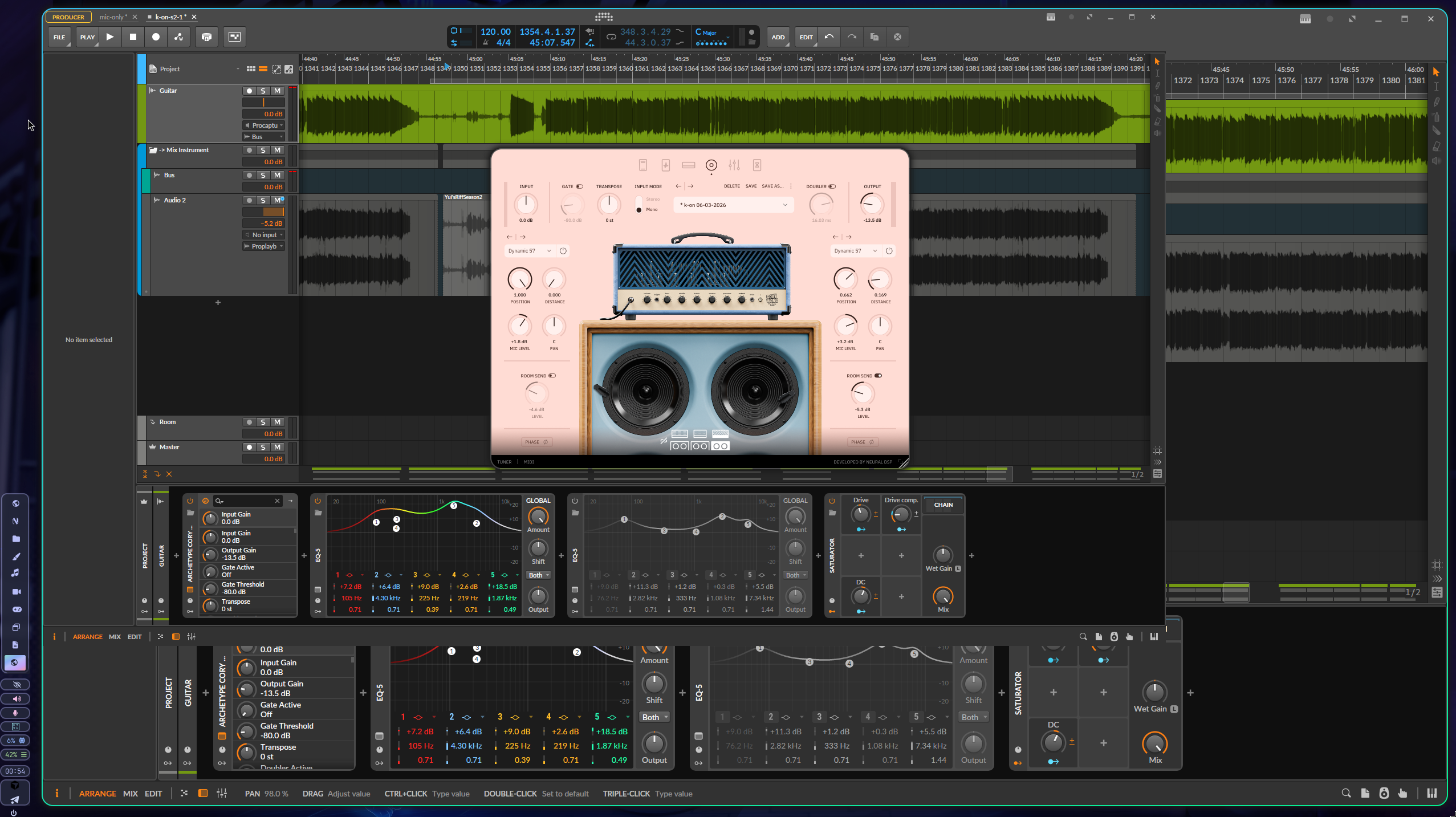Click the grid view icon next to Project

(251, 69)
